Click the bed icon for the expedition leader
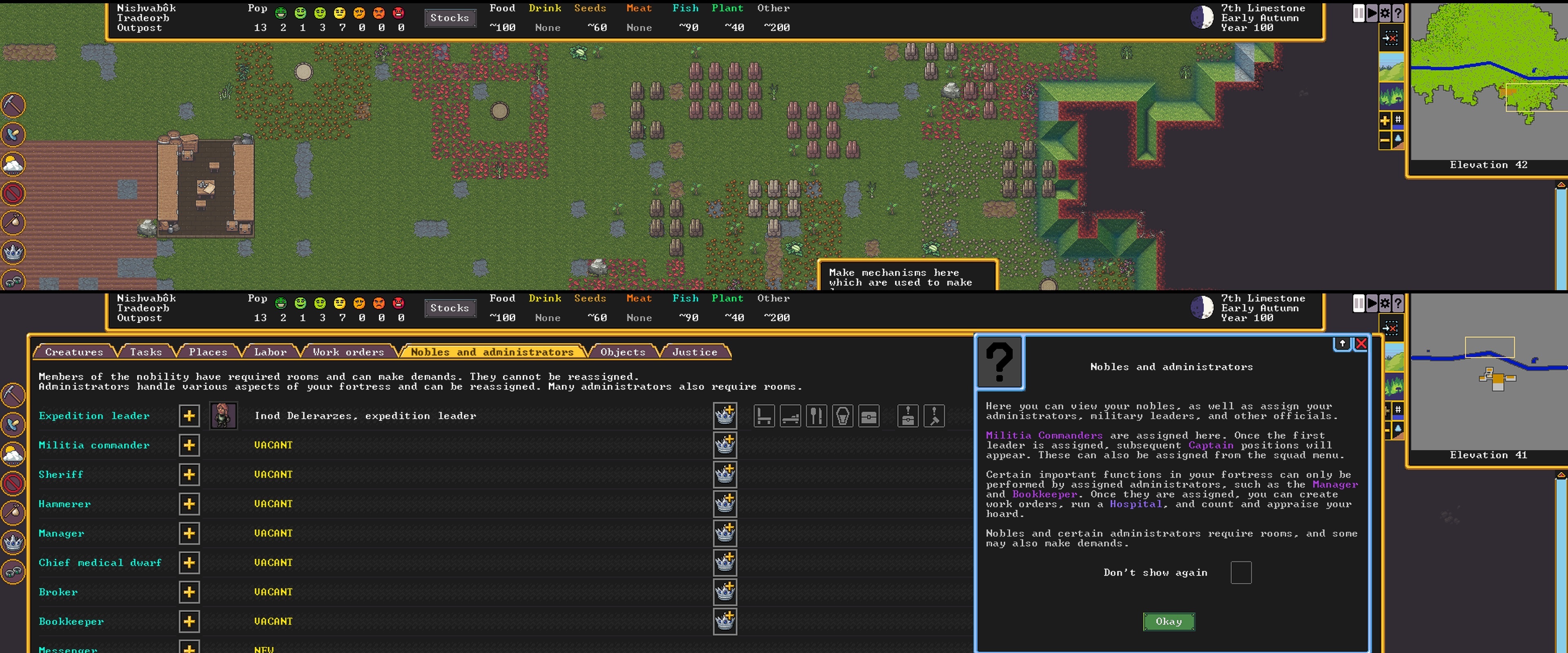1568x653 pixels. 790,416
